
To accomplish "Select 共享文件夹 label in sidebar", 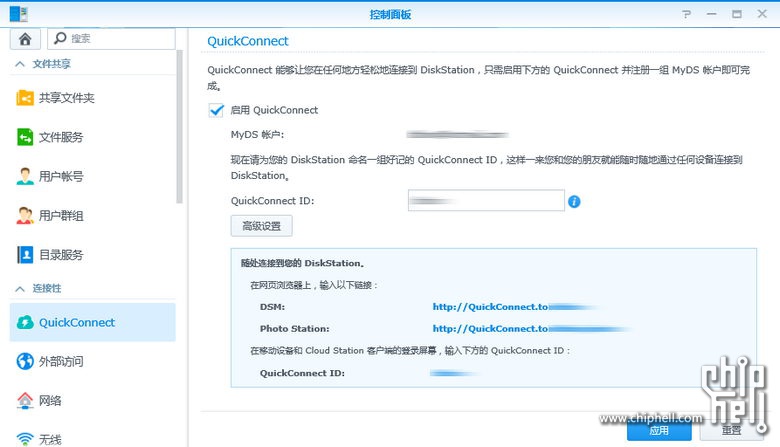I will click(x=67, y=98).
